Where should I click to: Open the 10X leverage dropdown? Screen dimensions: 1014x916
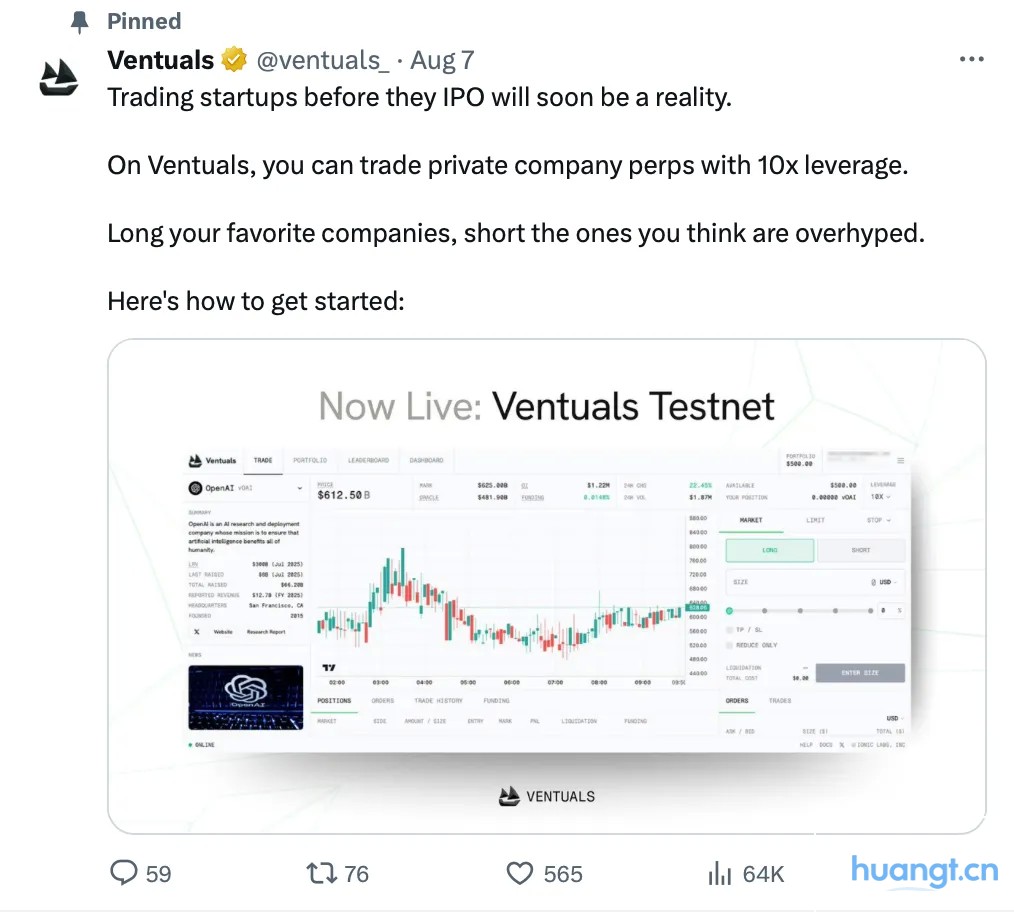coord(880,496)
